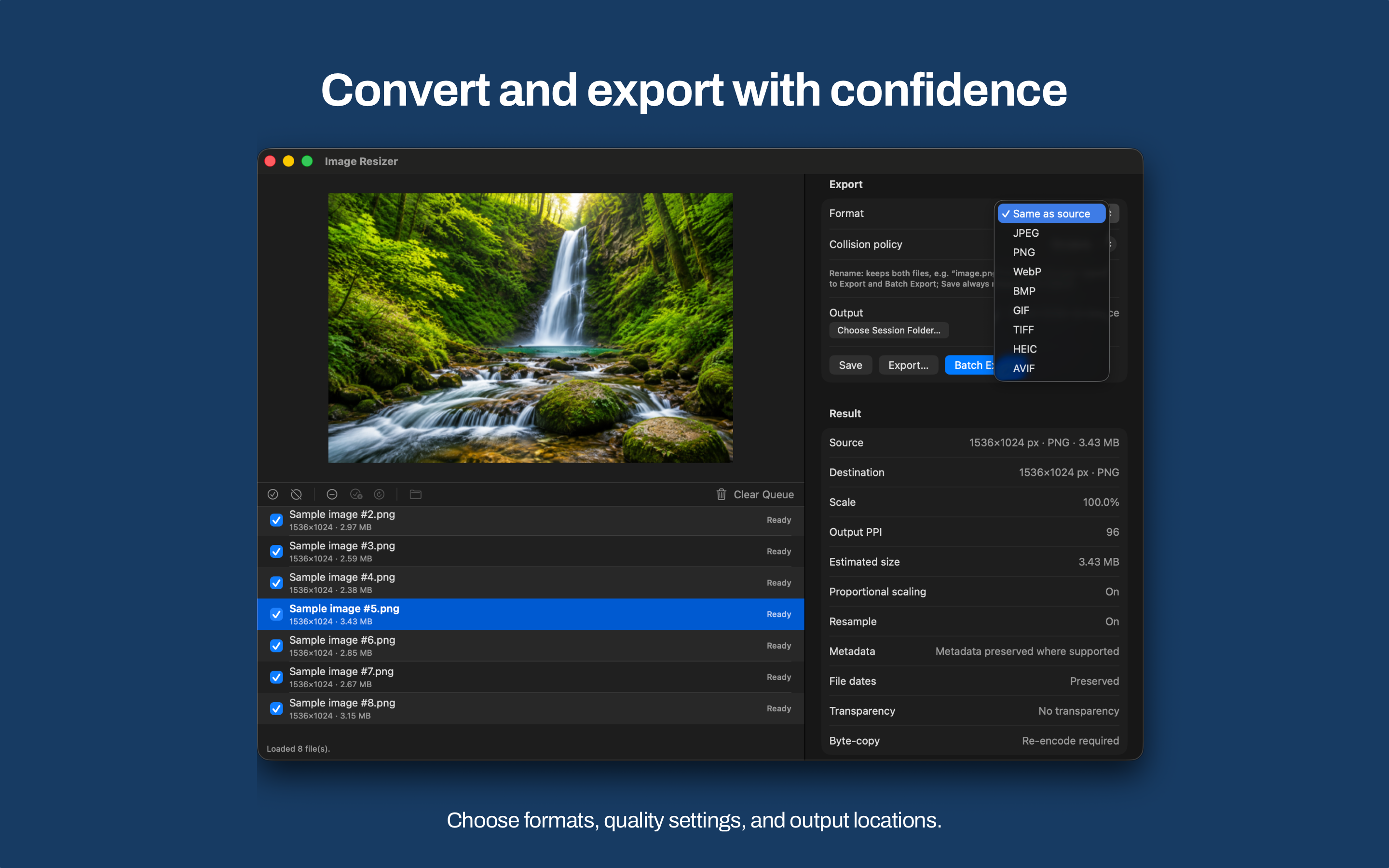Image resolution: width=1389 pixels, height=868 pixels.
Task: Select the 'Sample image #8.png' row name
Action: tap(342, 703)
